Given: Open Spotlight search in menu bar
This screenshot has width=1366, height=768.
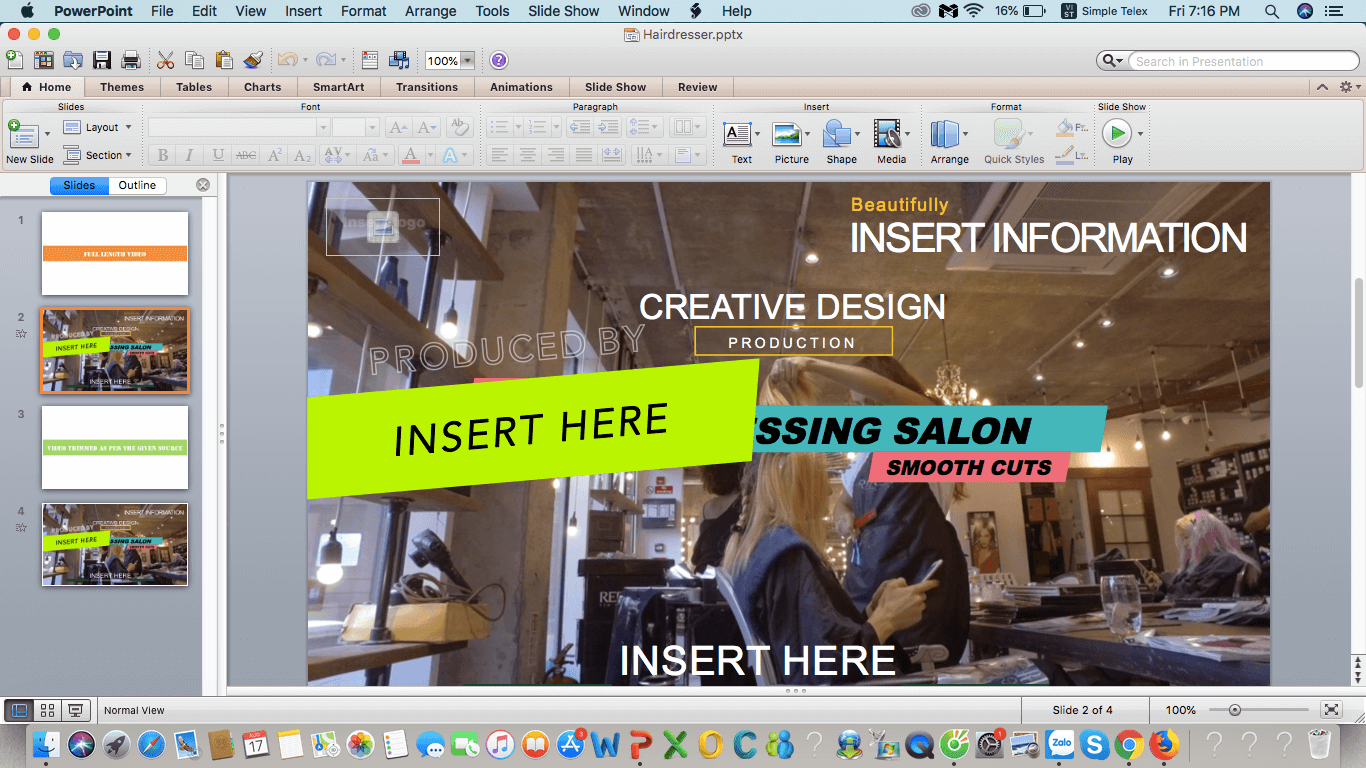Looking at the screenshot, I should [1272, 11].
